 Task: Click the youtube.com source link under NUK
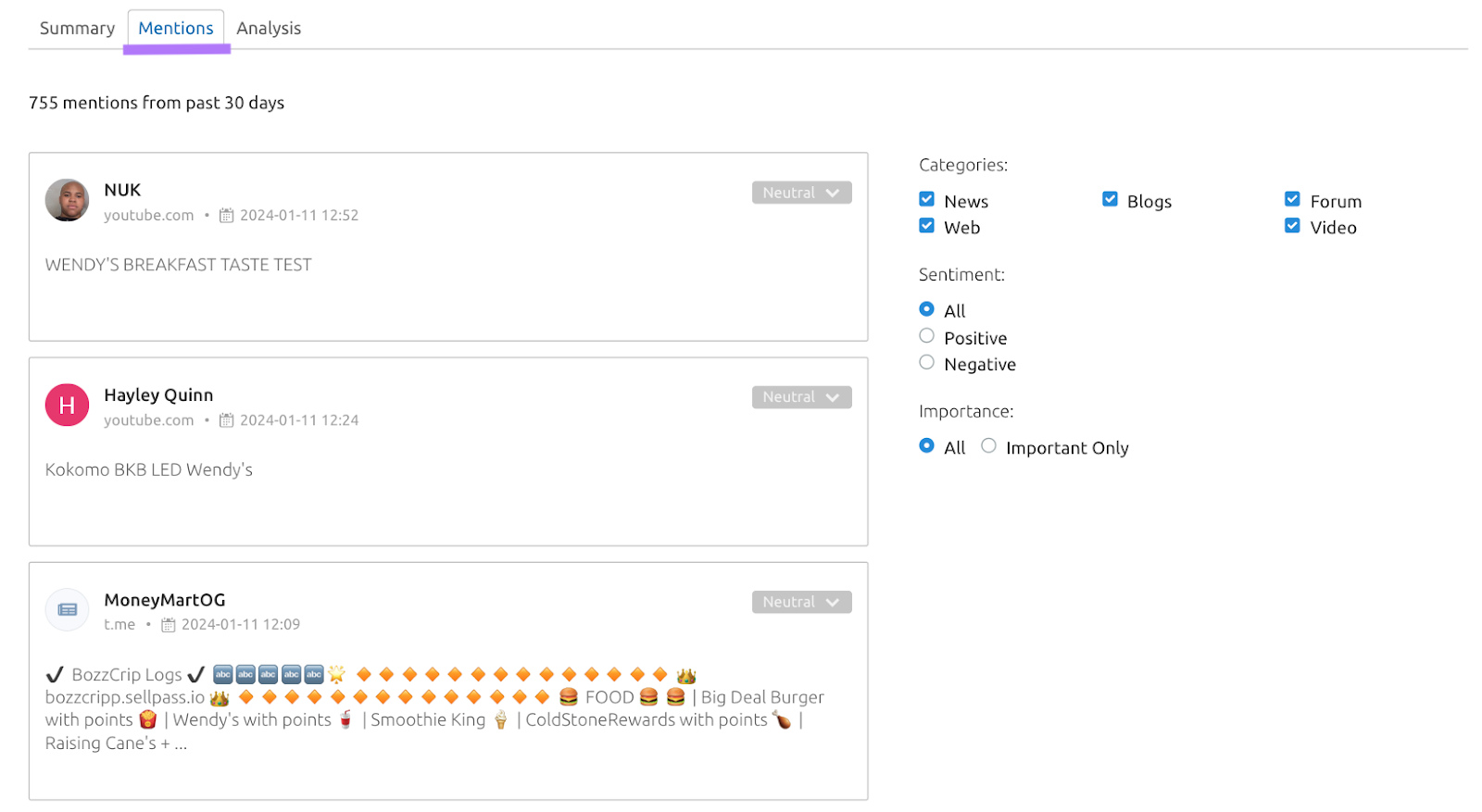pyautogui.click(x=149, y=215)
